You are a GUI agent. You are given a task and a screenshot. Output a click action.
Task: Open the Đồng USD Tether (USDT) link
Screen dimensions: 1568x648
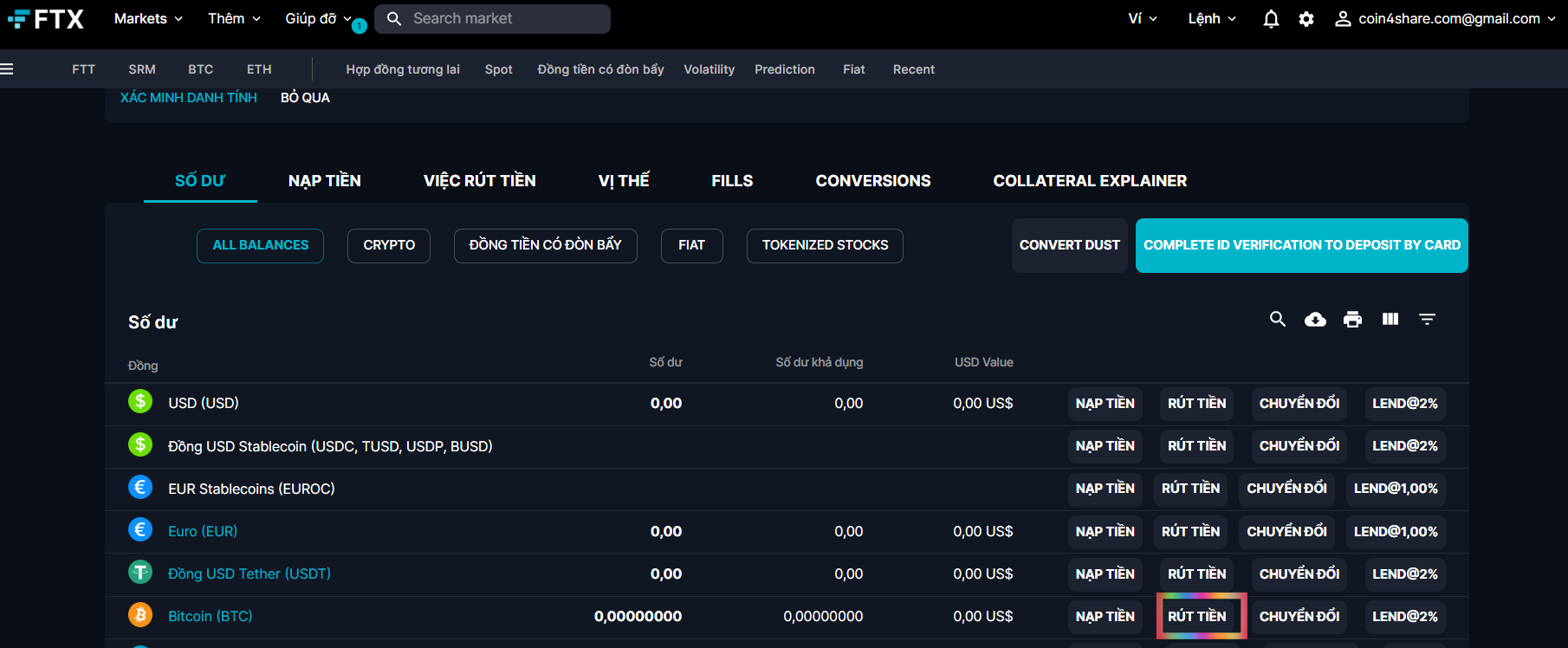coord(249,573)
